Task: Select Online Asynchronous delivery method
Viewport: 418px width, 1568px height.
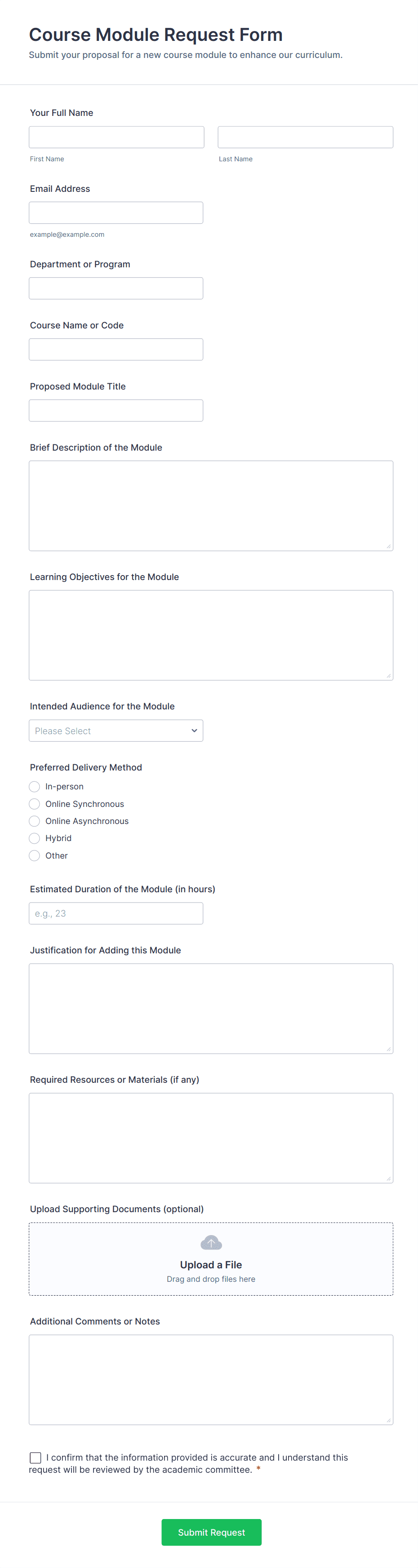Action: click(x=35, y=820)
